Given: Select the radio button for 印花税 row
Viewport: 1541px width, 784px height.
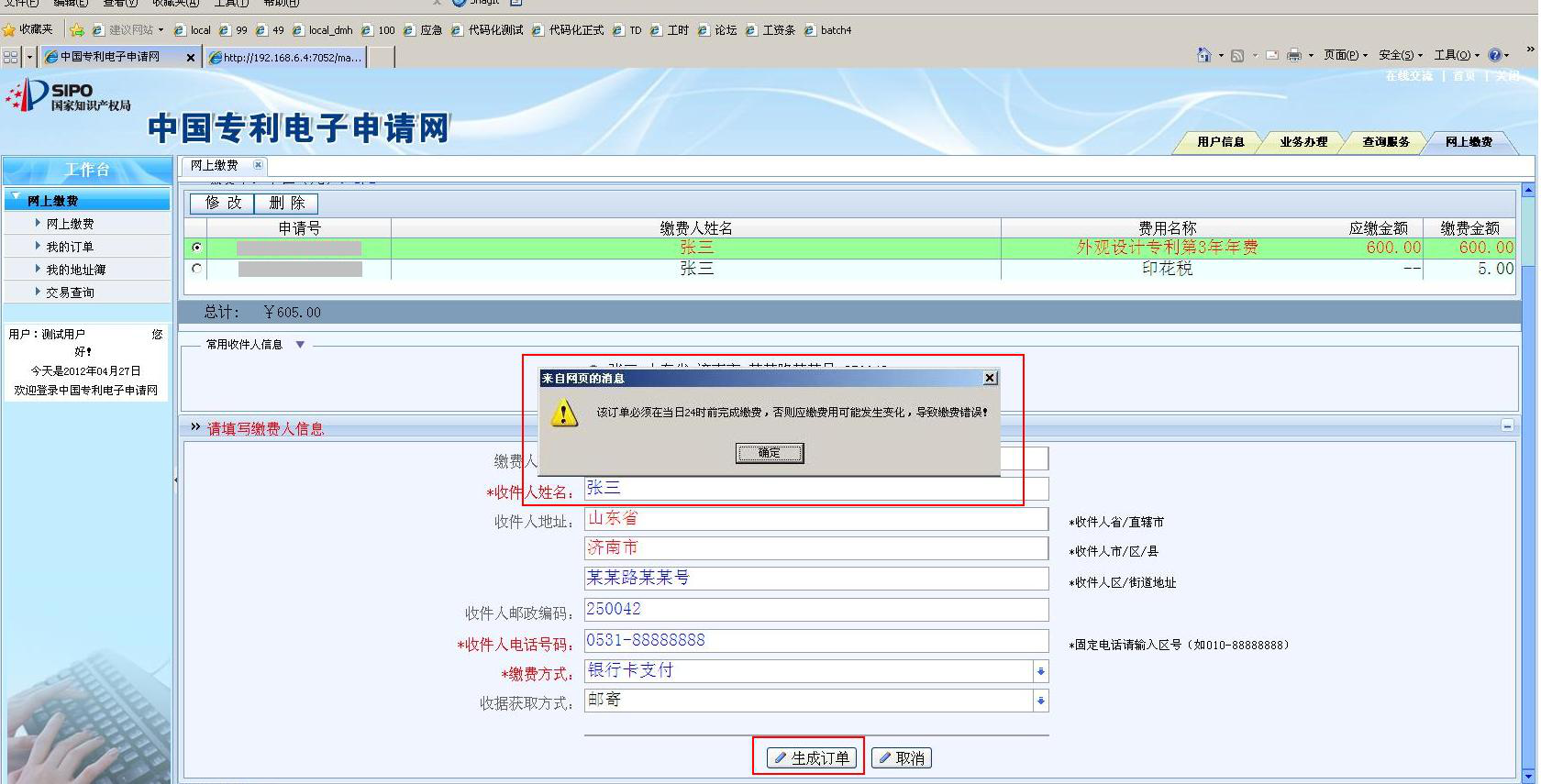Looking at the screenshot, I should 196,269.
